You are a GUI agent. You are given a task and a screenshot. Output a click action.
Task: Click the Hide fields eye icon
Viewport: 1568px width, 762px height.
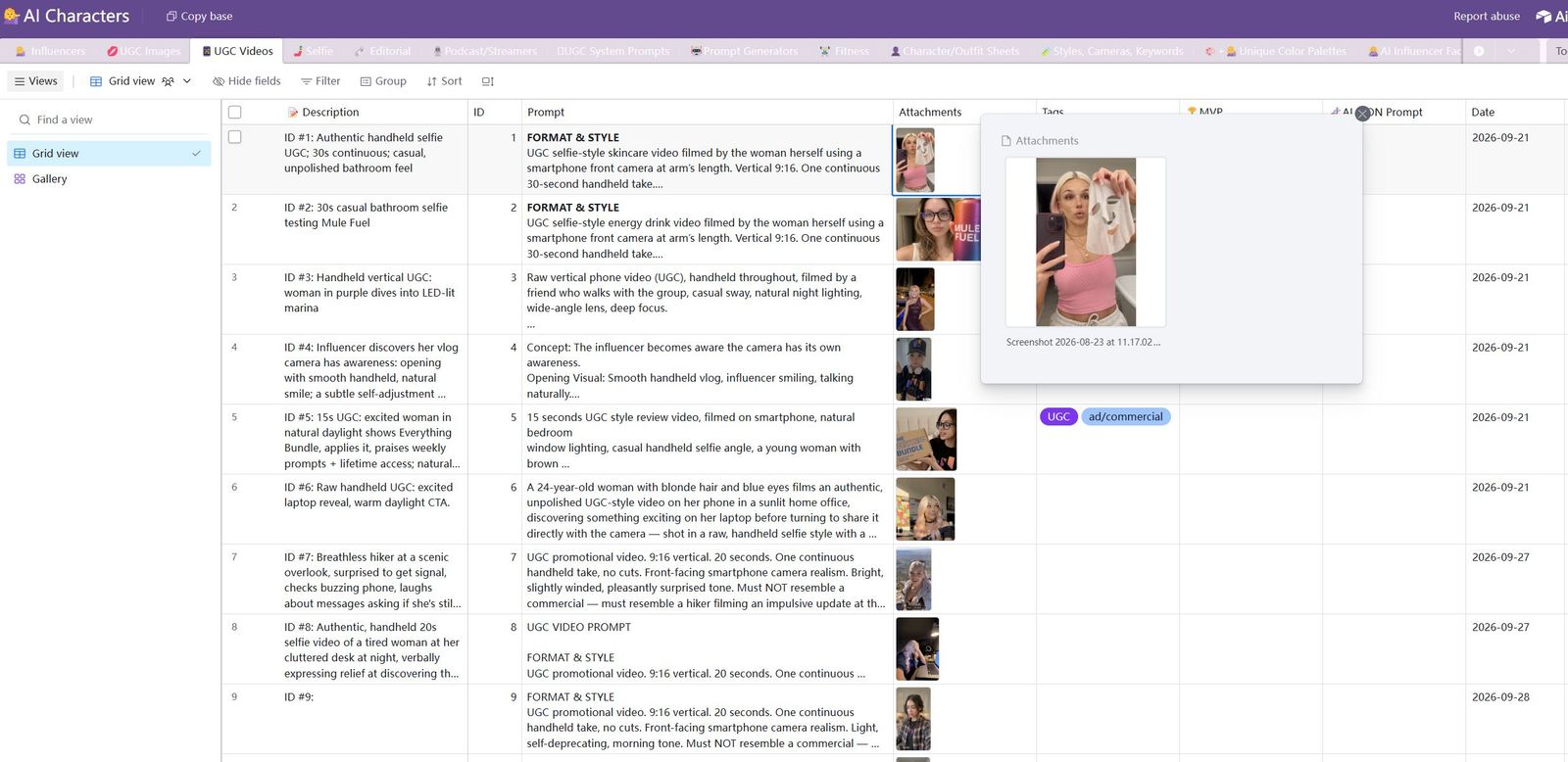pyautogui.click(x=219, y=81)
